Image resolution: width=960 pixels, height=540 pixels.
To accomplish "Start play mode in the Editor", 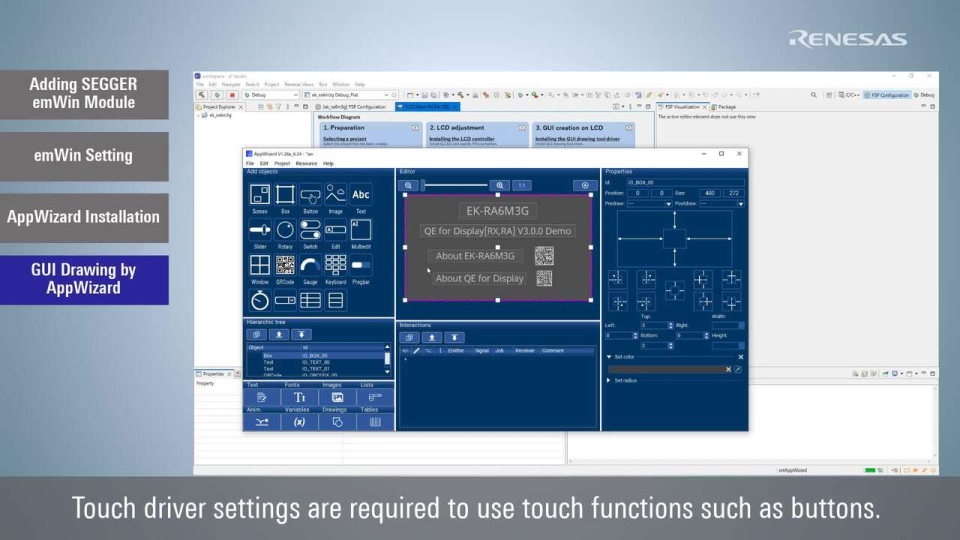I will 585,186.
